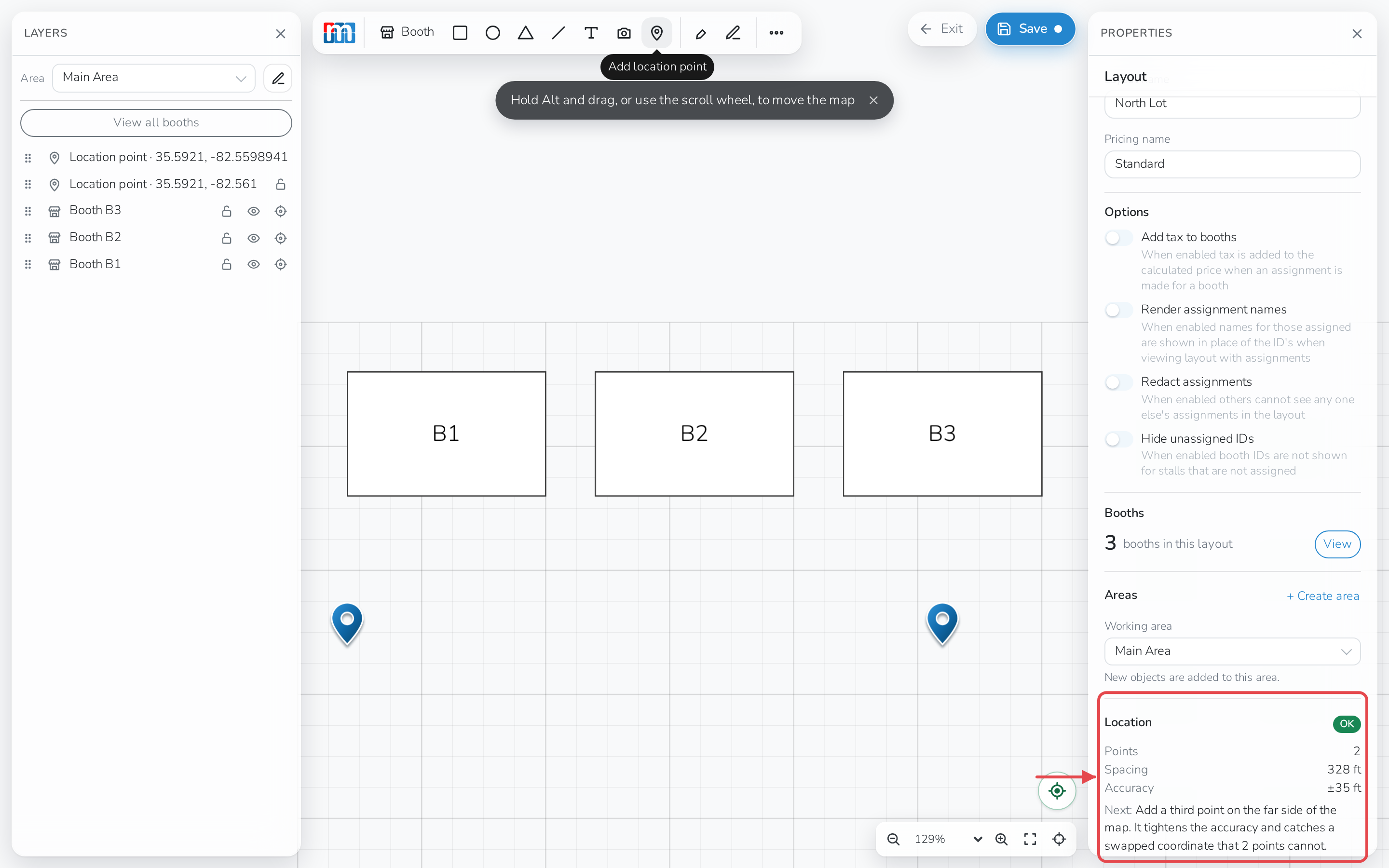Select the camera image tool

(624, 33)
